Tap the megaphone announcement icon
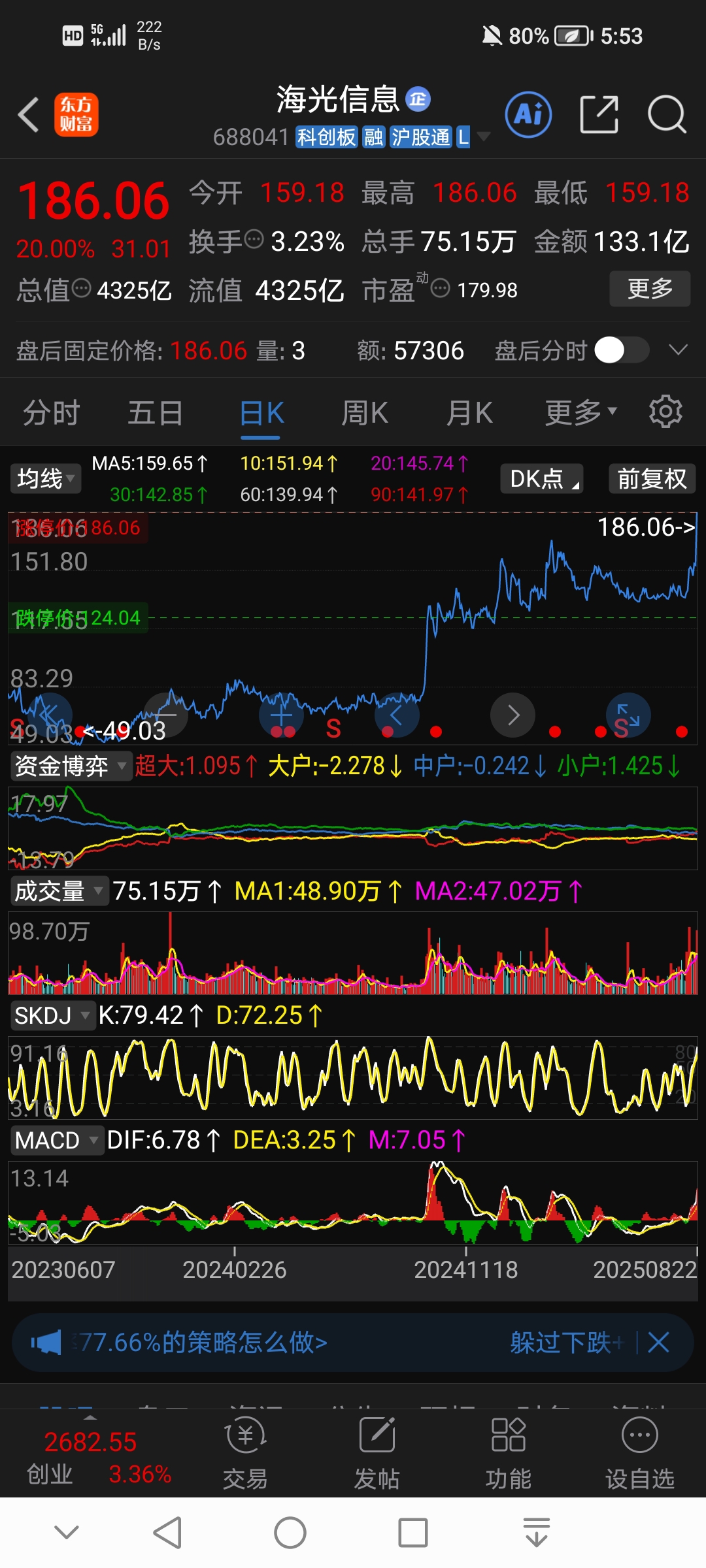This screenshot has height=1568, width=706. pos(46,1343)
